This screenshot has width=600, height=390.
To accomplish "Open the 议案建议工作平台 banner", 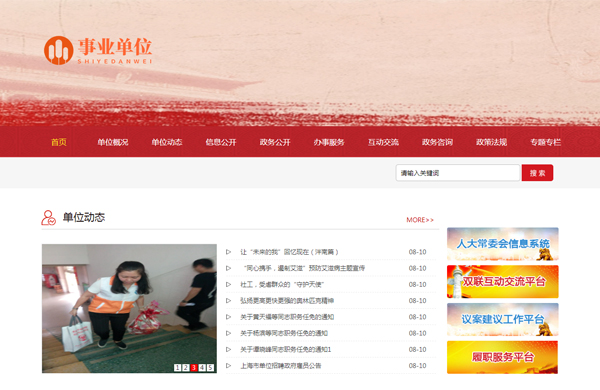I will coord(502,319).
